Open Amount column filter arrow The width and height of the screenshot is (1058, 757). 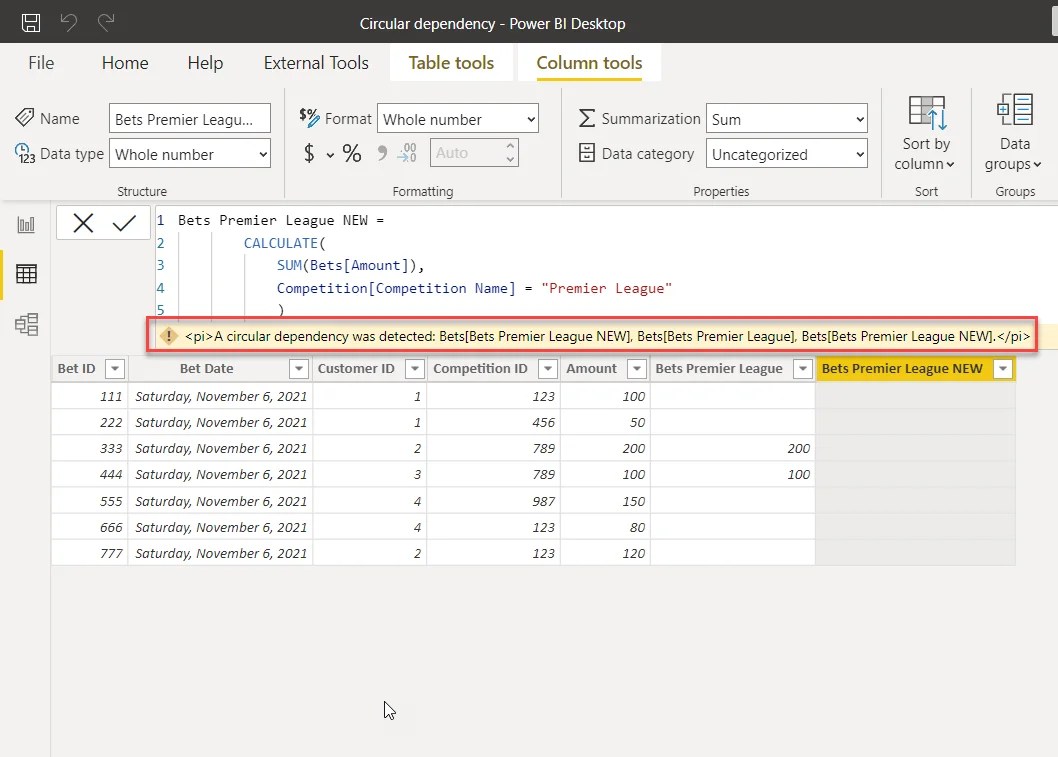pyautogui.click(x=636, y=369)
